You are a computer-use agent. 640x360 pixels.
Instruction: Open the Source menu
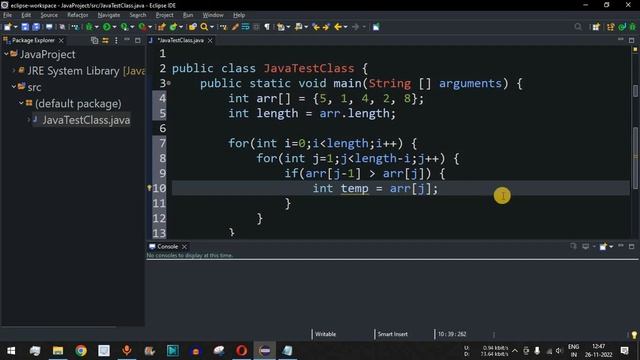click(49, 15)
